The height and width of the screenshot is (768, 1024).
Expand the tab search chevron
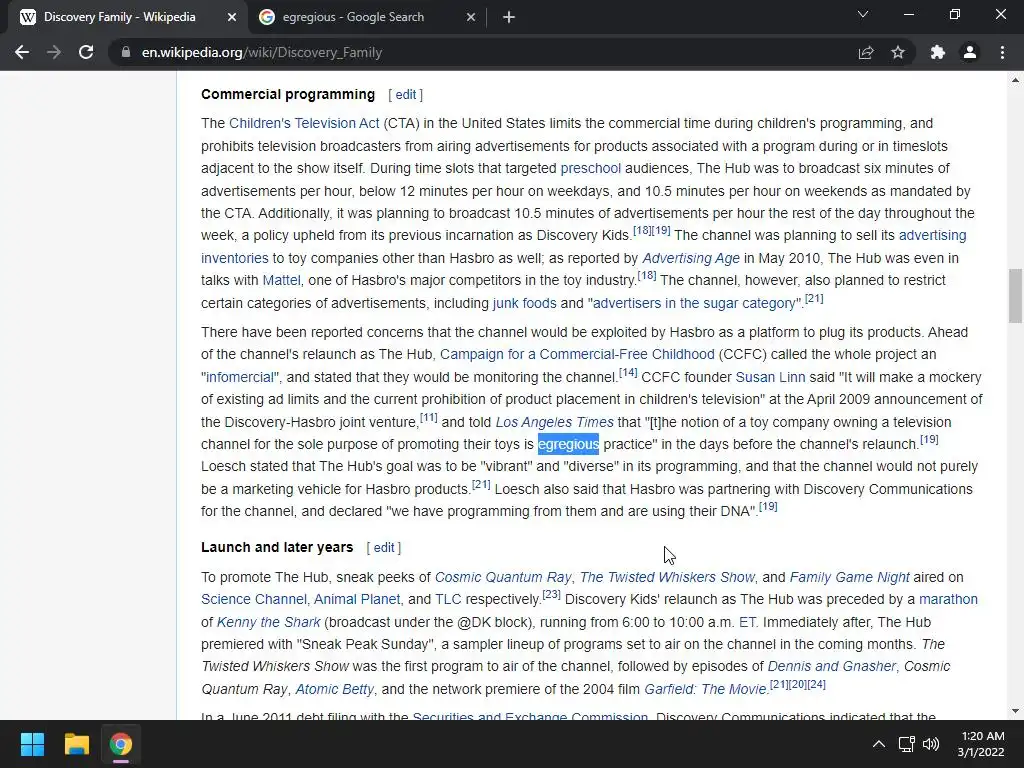point(863,14)
